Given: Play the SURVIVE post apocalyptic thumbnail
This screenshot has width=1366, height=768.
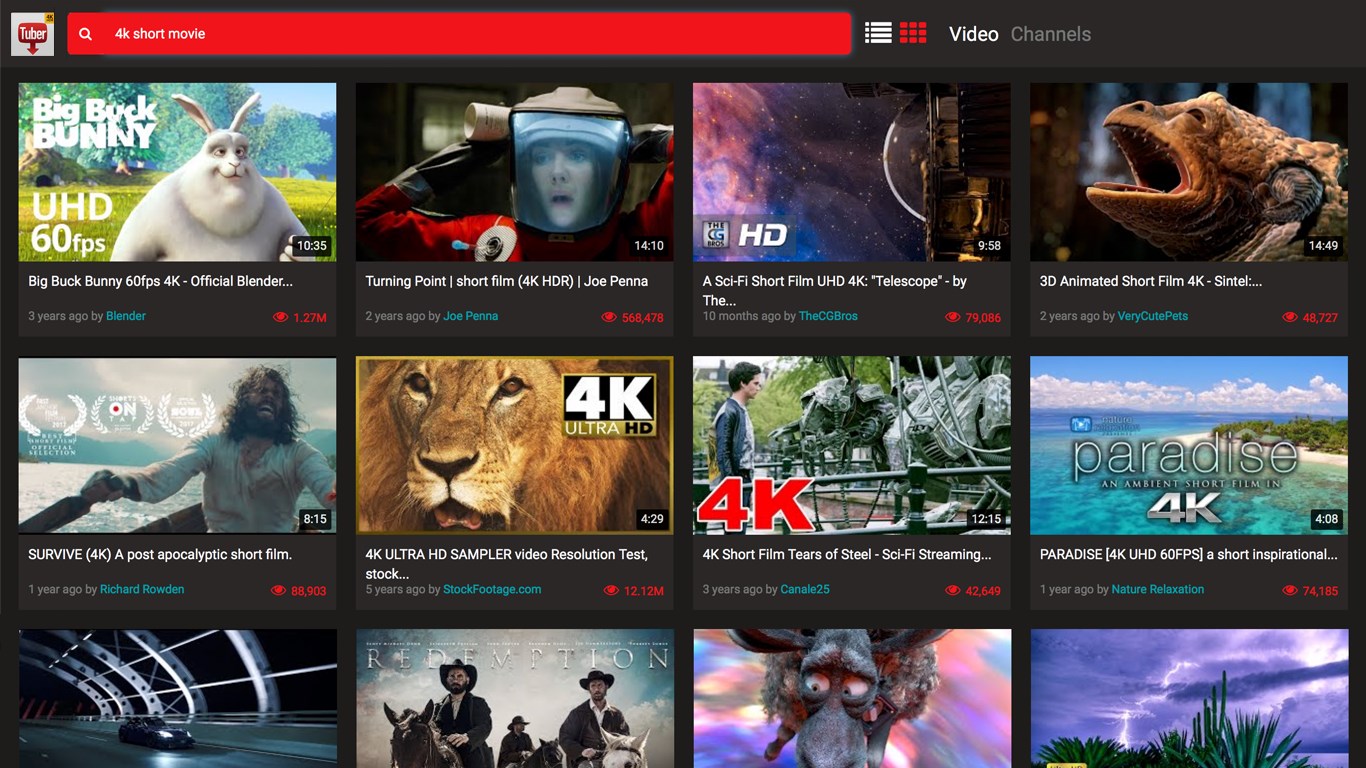Looking at the screenshot, I should click(x=177, y=446).
